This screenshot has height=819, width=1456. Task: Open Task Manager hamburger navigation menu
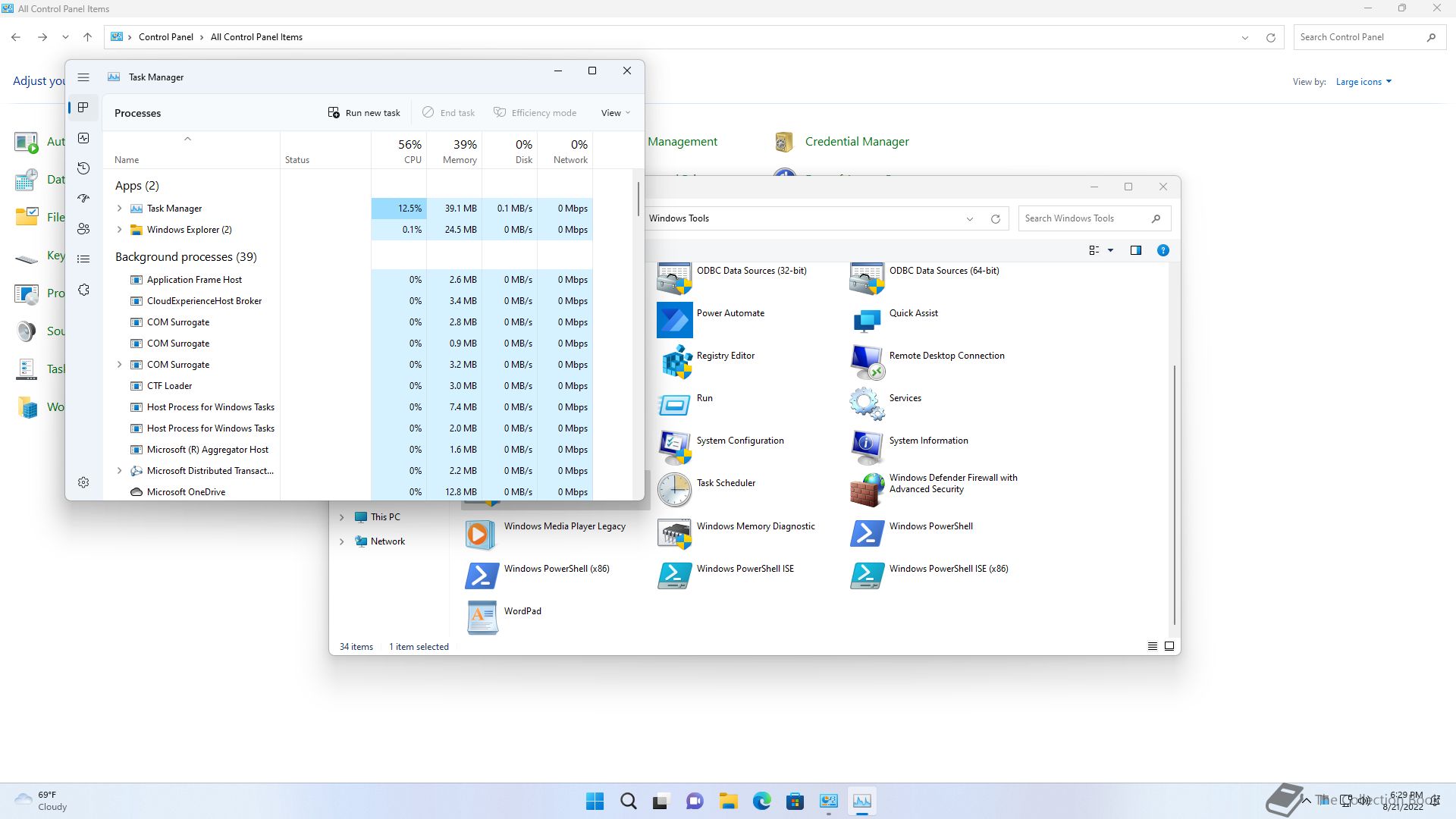tap(83, 77)
